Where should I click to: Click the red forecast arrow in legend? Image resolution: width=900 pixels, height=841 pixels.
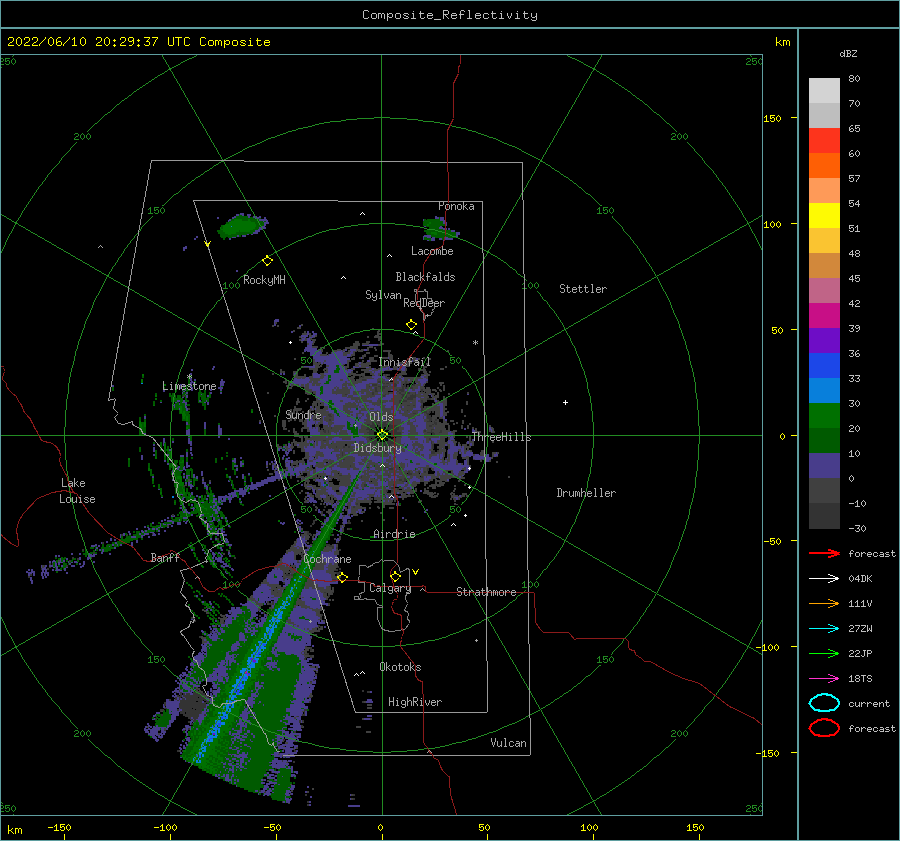point(824,553)
